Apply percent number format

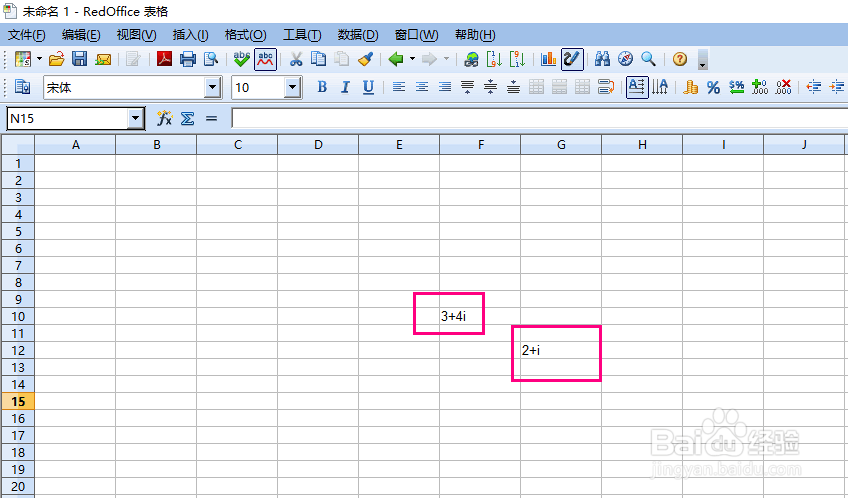[x=713, y=87]
